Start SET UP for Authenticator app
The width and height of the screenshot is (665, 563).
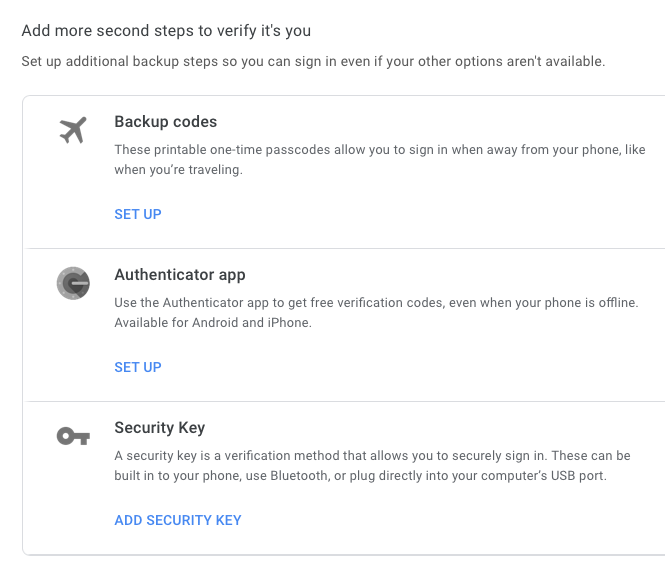[x=138, y=367]
